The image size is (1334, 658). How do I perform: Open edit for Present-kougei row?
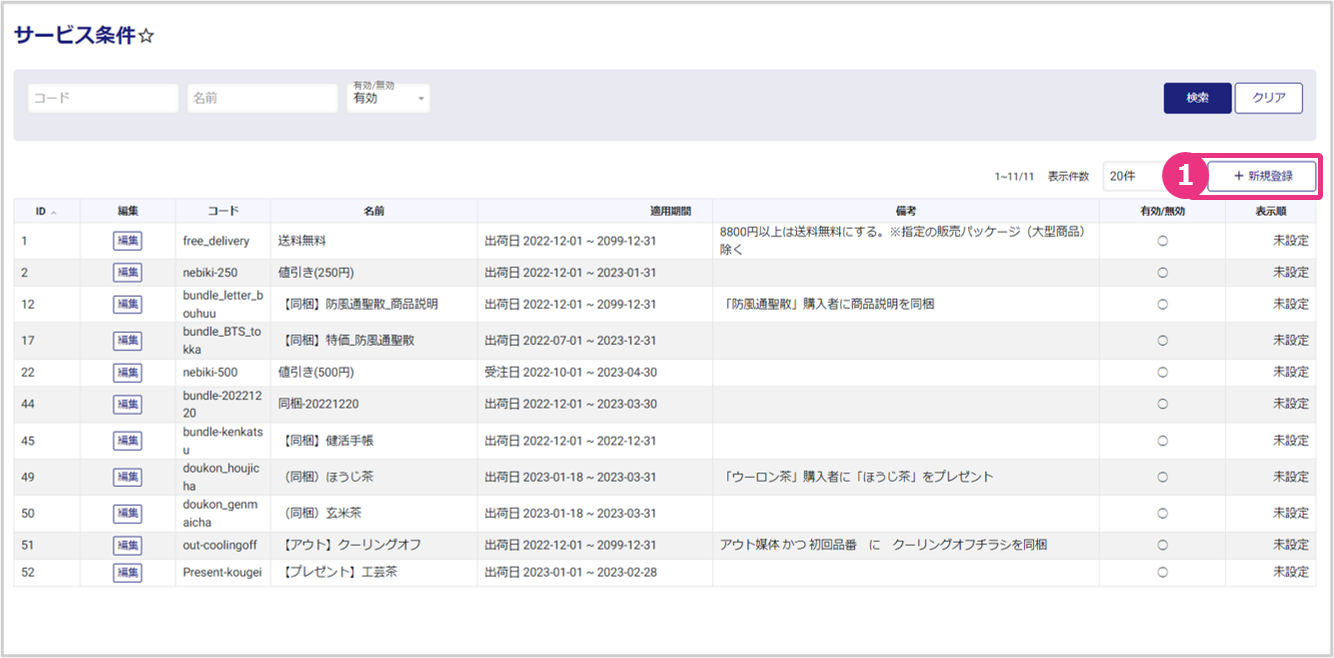pyautogui.click(x=127, y=572)
